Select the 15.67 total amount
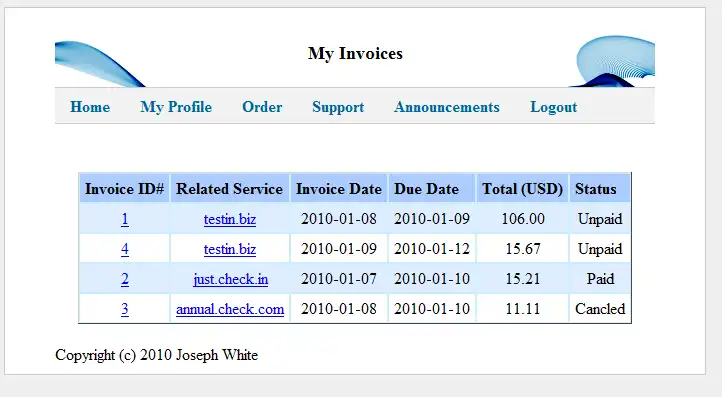722x397 pixels. [523, 249]
